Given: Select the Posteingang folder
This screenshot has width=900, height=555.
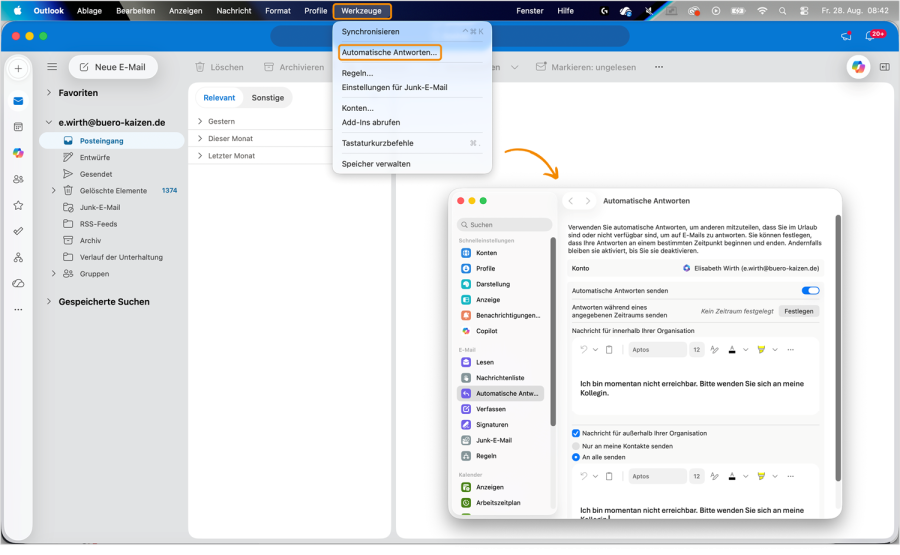Looking at the screenshot, I should (111, 141).
